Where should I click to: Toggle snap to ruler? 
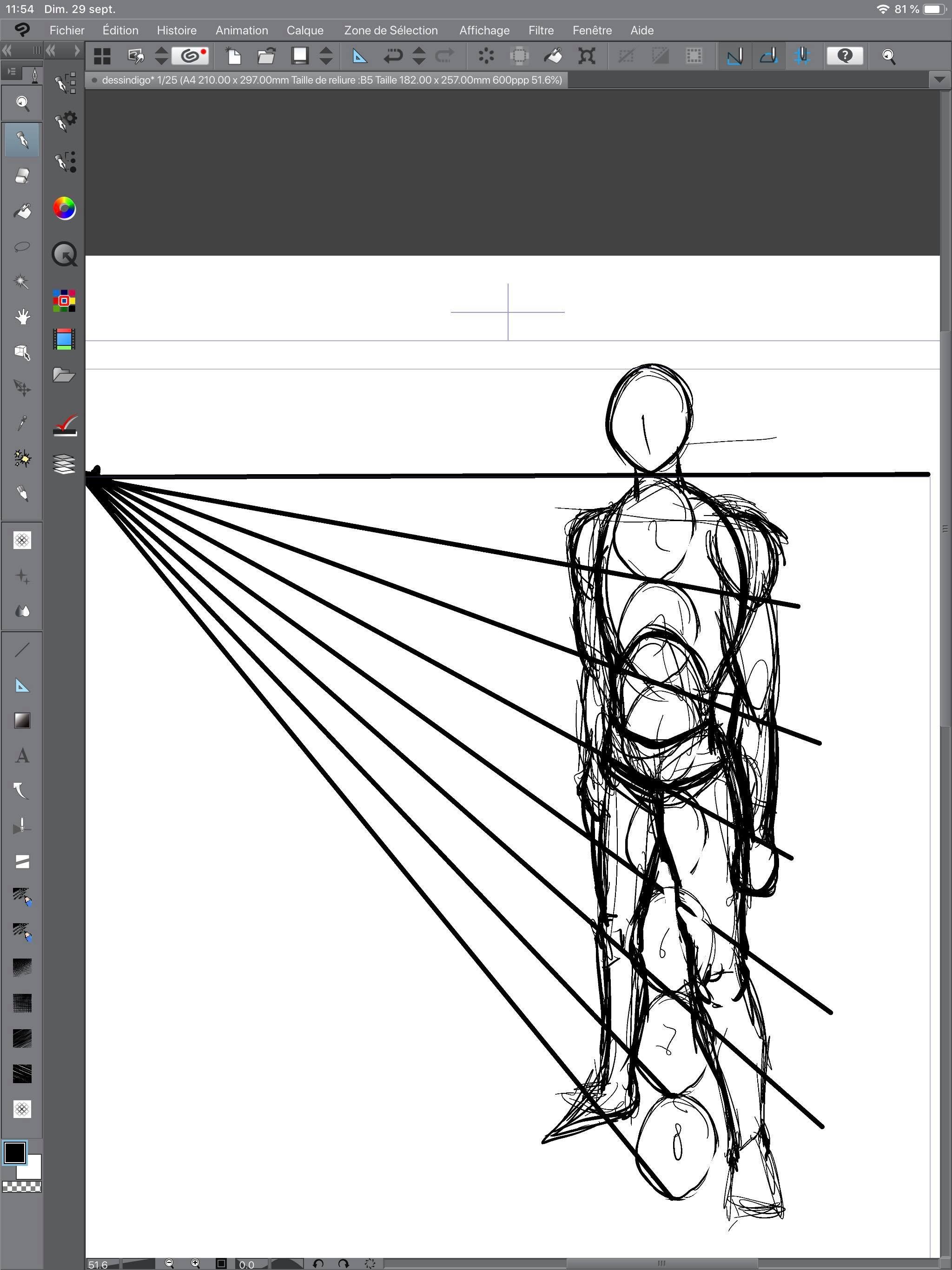click(734, 56)
